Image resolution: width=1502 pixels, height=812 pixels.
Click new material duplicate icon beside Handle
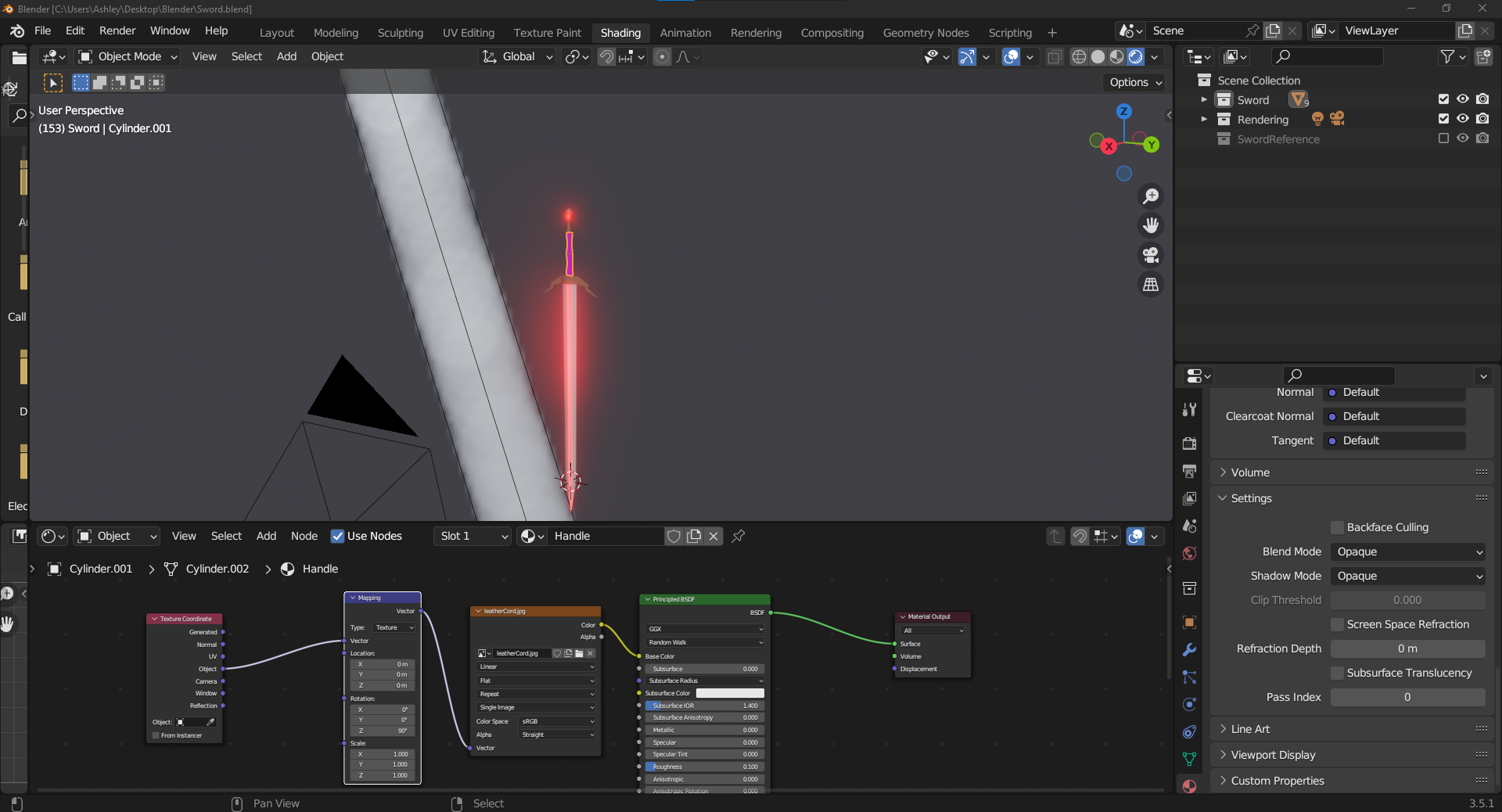(x=694, y=536)
